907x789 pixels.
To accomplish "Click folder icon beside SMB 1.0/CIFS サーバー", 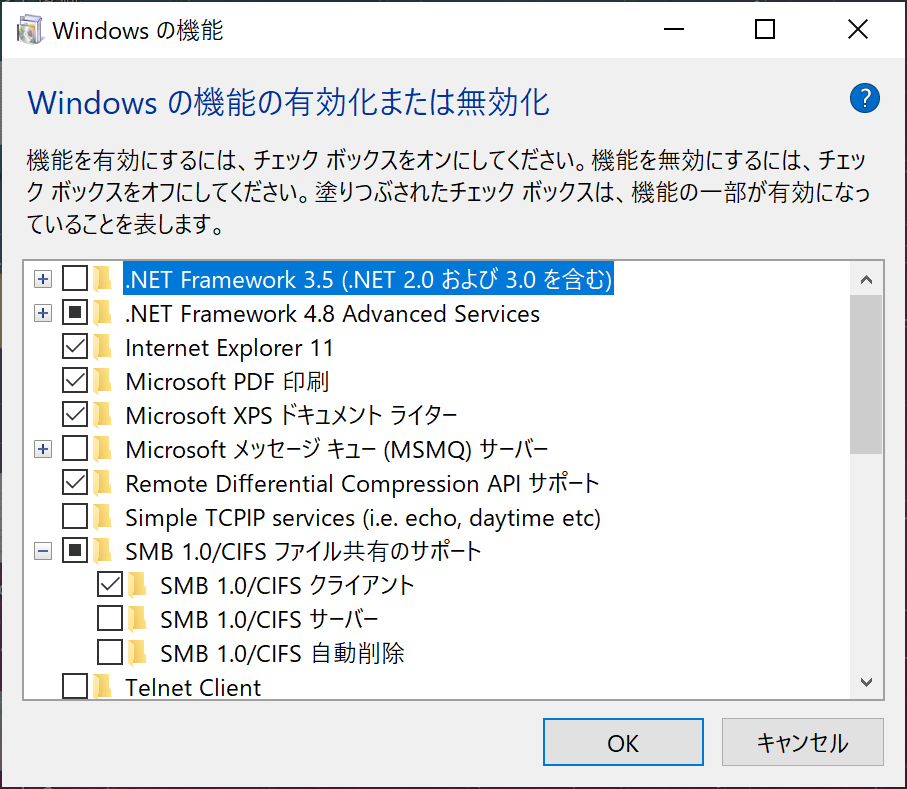I will [x=138, y=619].
